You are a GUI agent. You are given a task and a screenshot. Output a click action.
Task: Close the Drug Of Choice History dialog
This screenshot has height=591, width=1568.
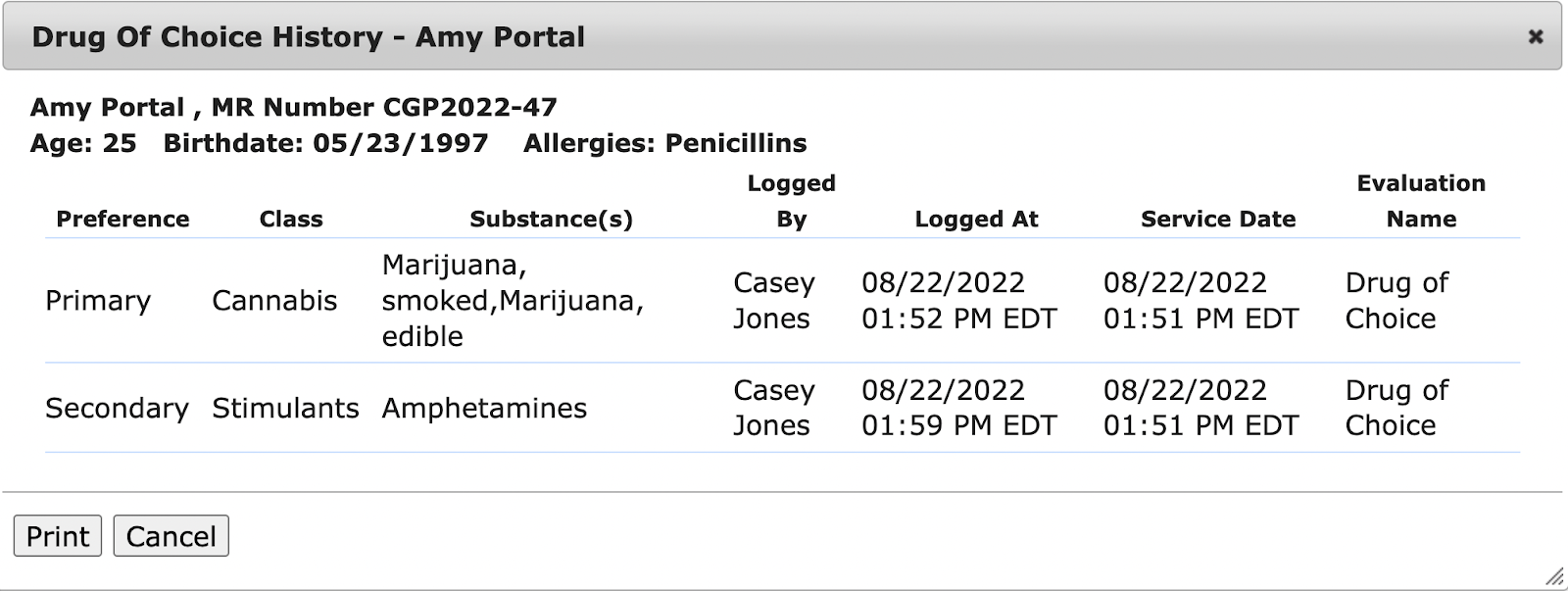[x=1535, y=36]
